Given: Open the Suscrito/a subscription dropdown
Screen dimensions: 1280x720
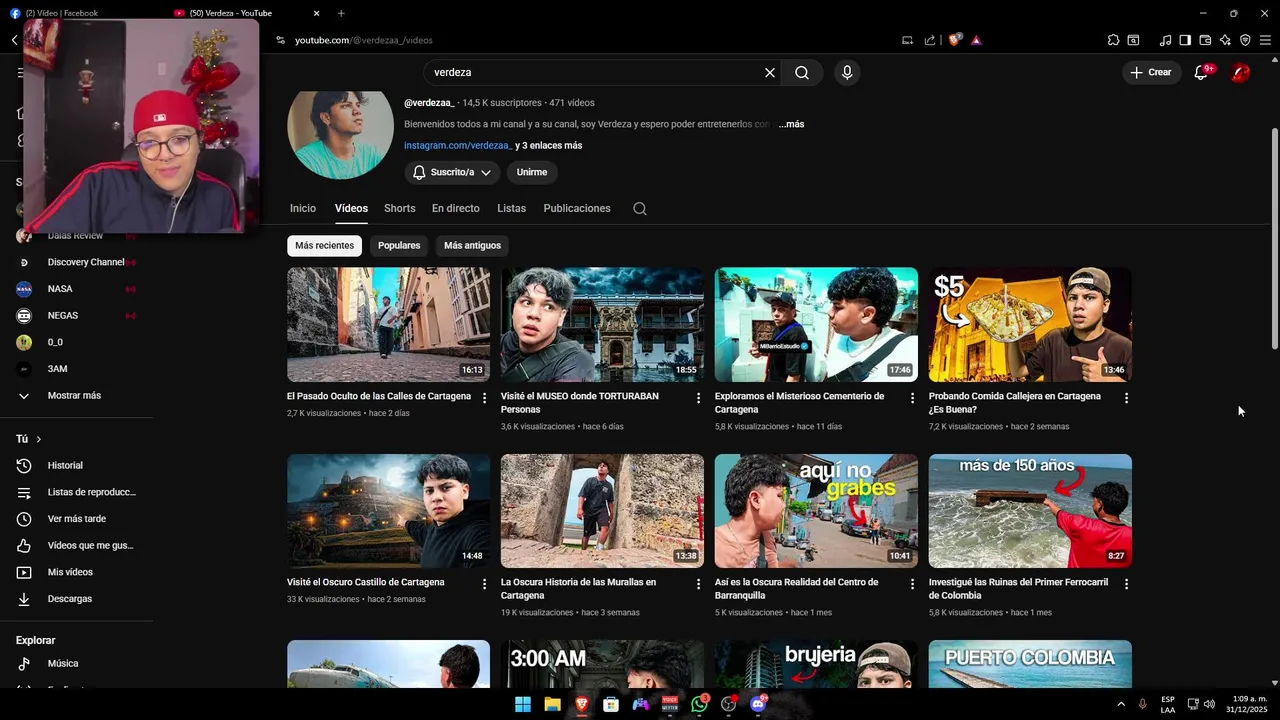Looking at the screenshot, I should (x=453, y=172).
